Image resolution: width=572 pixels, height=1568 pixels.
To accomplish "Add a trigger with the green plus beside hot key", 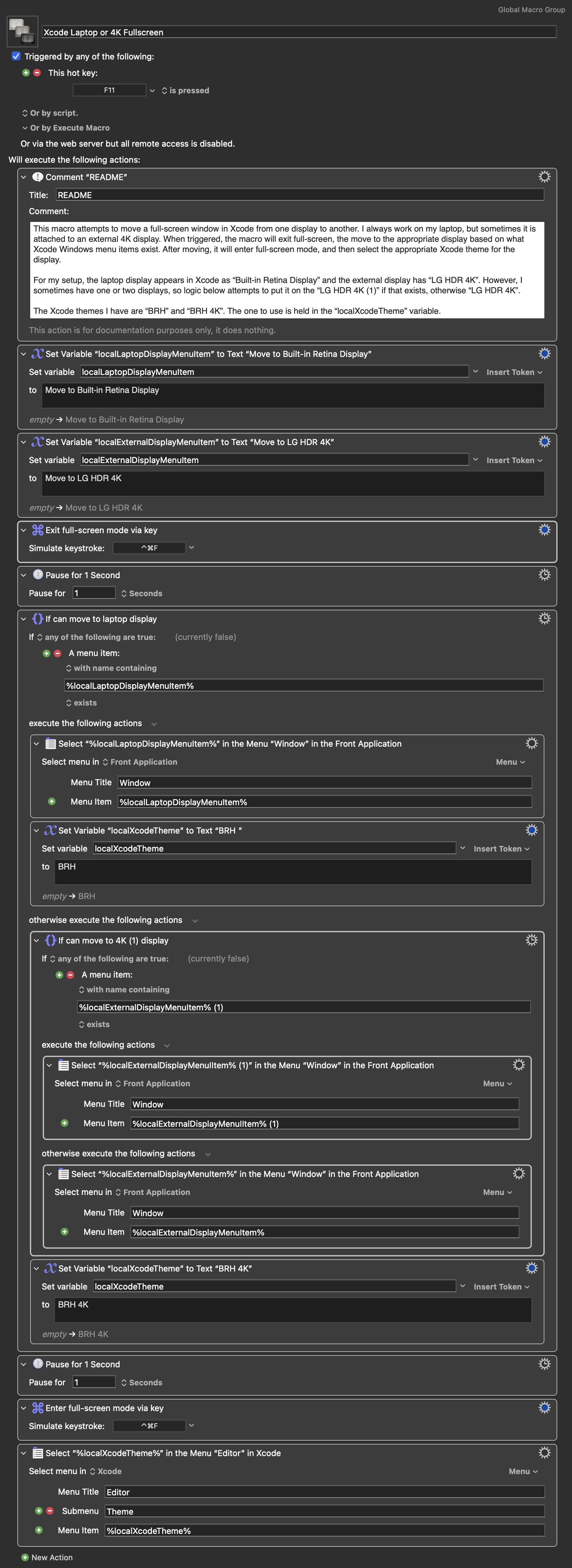I will [x=26, y=73].
